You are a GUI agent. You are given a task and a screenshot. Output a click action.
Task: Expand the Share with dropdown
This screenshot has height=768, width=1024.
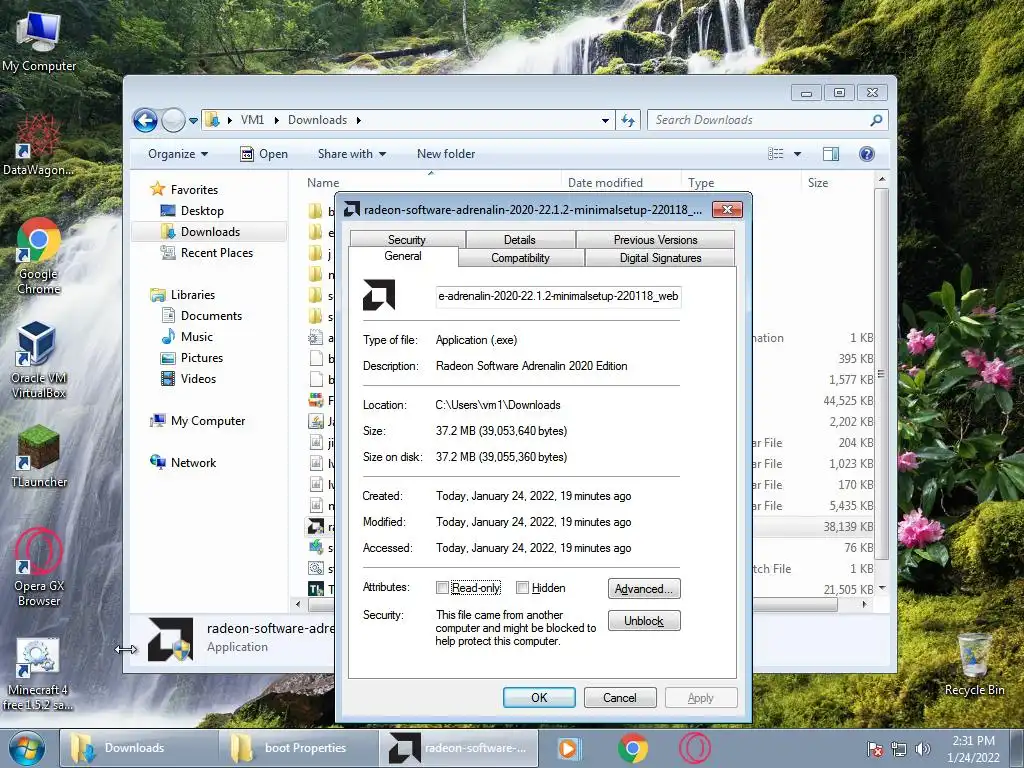click(351, 154)
